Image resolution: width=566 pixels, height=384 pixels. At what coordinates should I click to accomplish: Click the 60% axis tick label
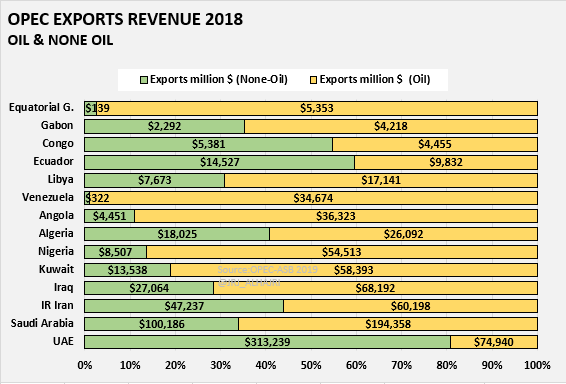[x=356, y=365]
